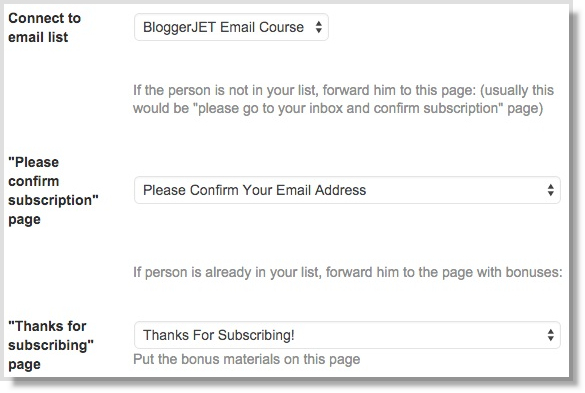The height and width of the screenshot is (393, 585).
Task: Click the word 'subscription"' in the left label
Action: 53,200
